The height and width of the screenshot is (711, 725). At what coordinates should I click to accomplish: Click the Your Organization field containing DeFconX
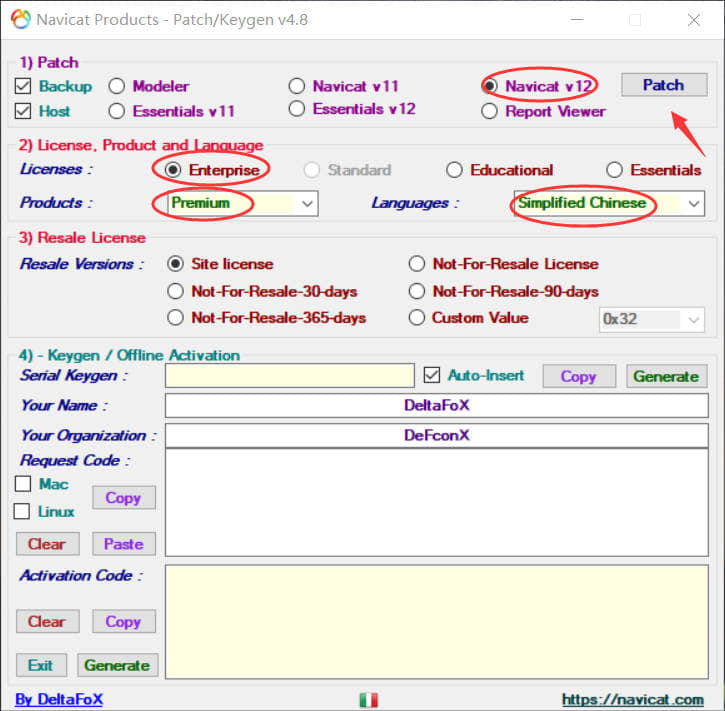pos(436,435)
